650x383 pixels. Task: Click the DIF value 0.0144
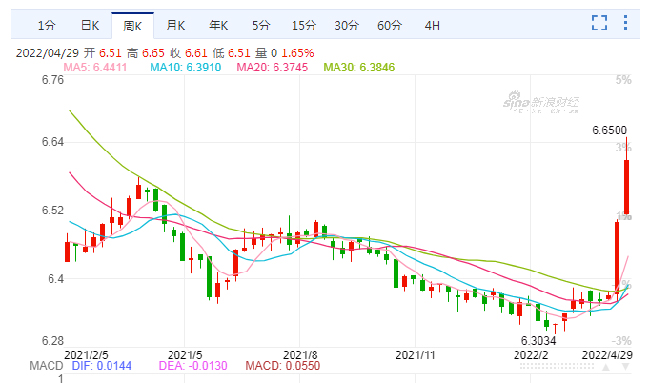tap(114, 366)
